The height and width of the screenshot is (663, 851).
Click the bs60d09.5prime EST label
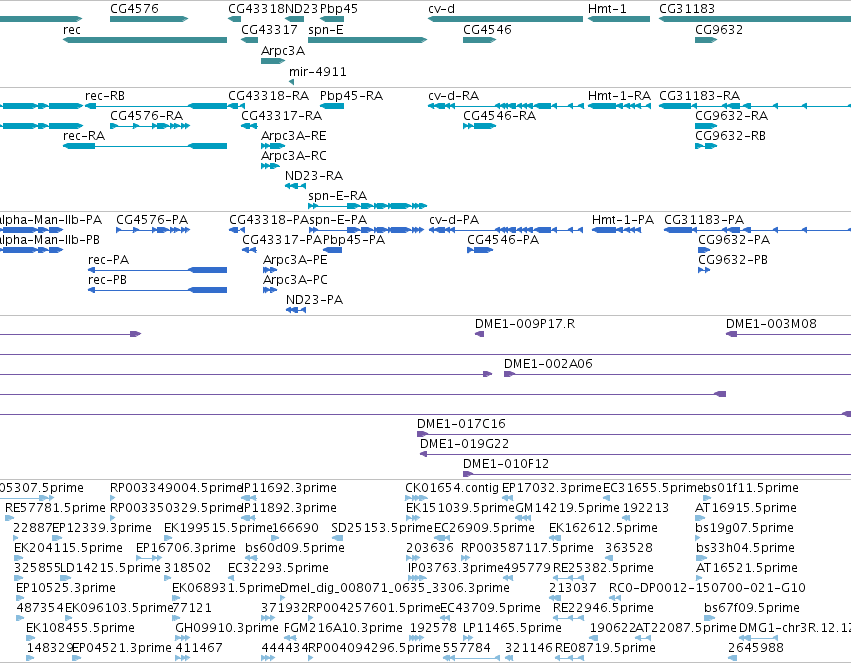295,548
